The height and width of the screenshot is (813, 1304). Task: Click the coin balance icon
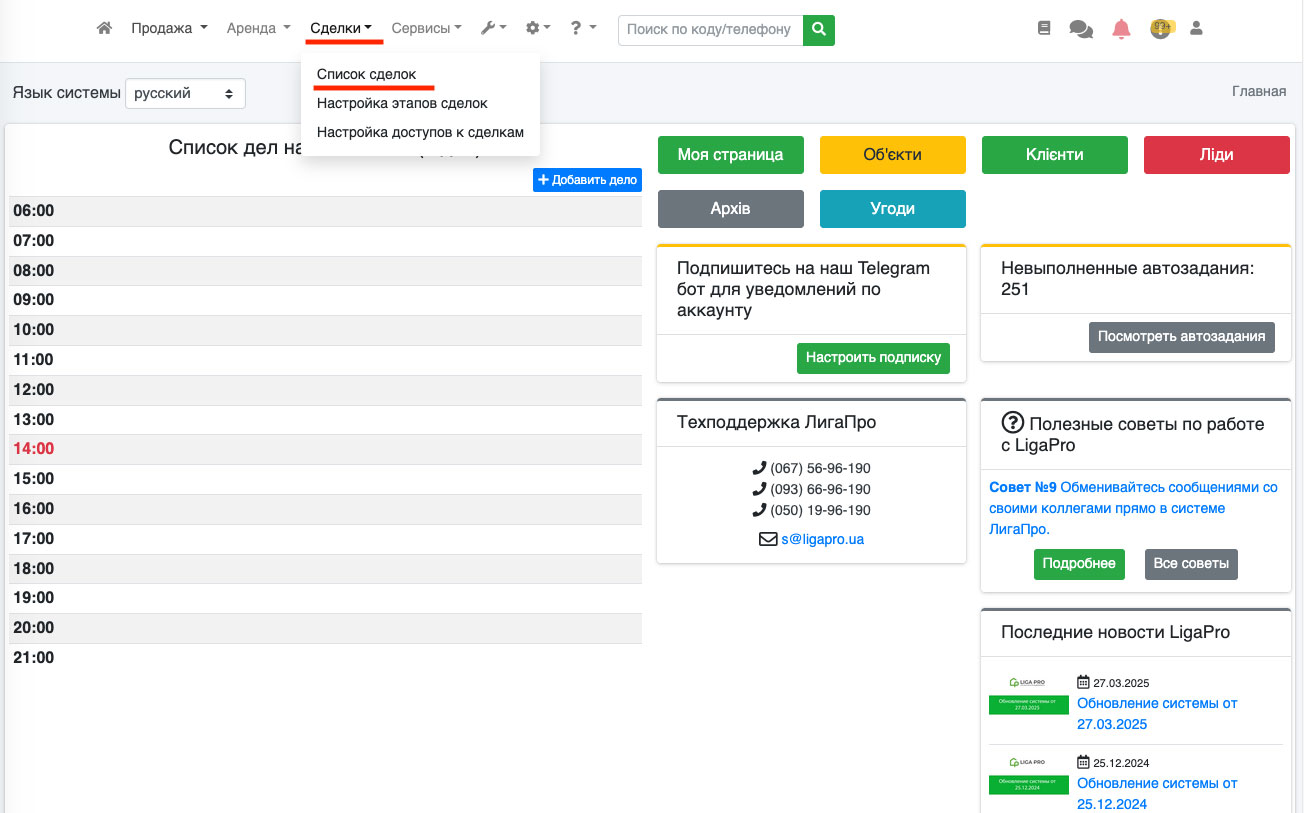point(1160,29)
